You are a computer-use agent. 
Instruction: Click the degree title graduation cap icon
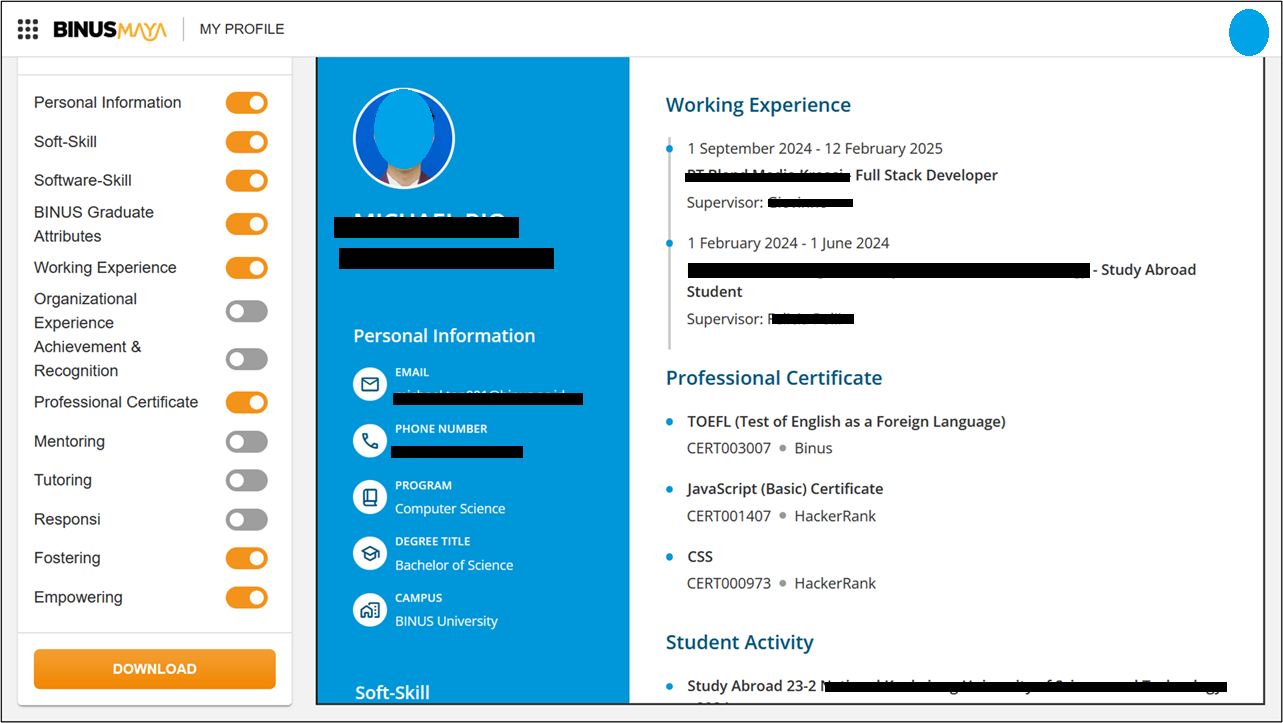[370, 553]
